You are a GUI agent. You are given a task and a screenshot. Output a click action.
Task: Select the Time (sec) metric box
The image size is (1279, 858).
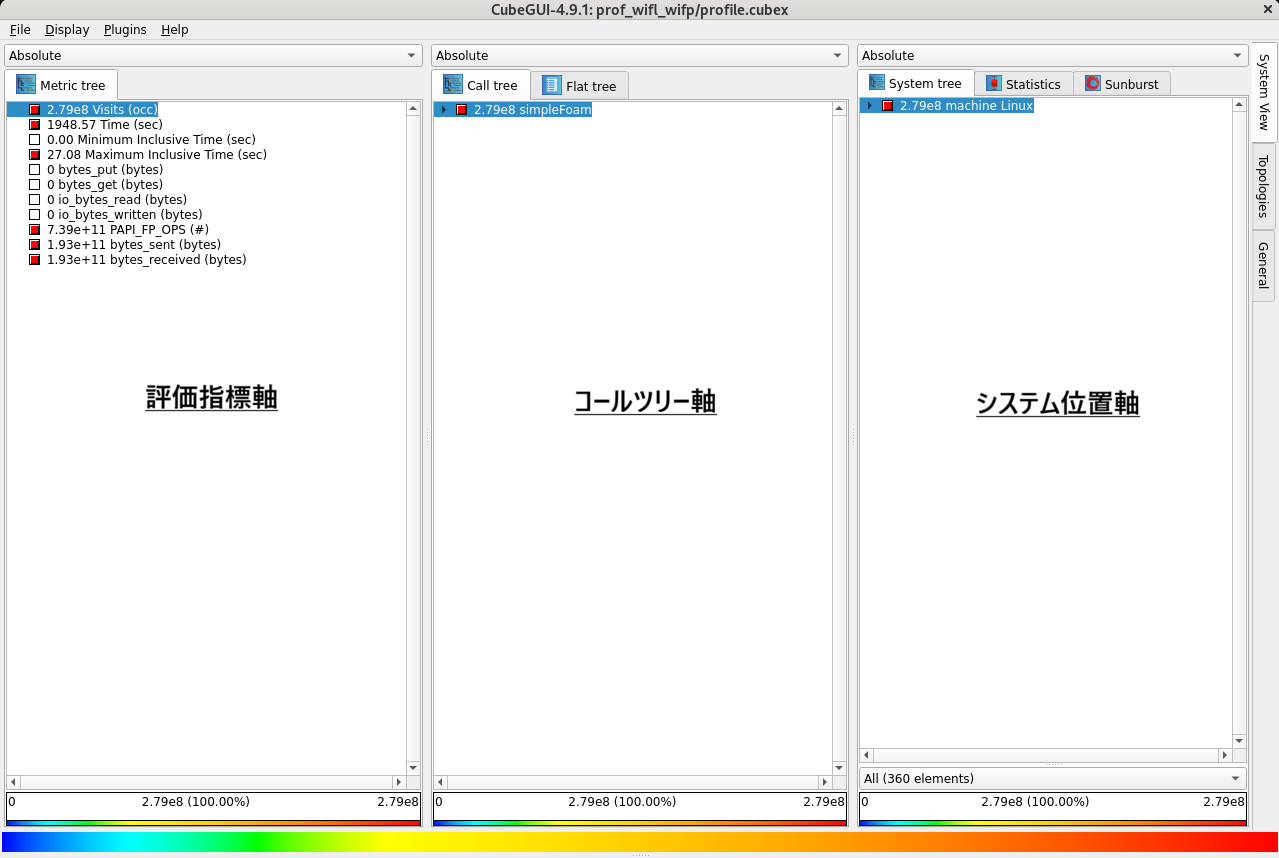[x=35, y=125]
